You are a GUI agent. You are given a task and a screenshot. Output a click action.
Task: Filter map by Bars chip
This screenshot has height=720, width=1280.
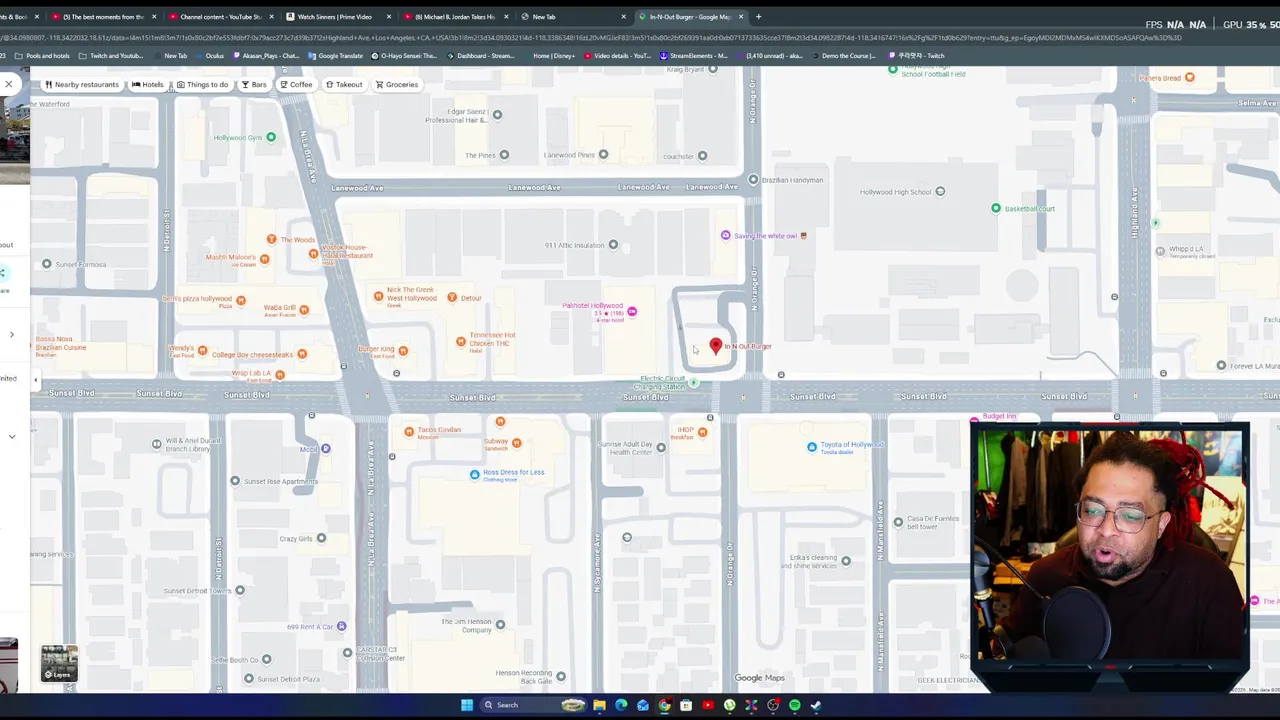254,84
